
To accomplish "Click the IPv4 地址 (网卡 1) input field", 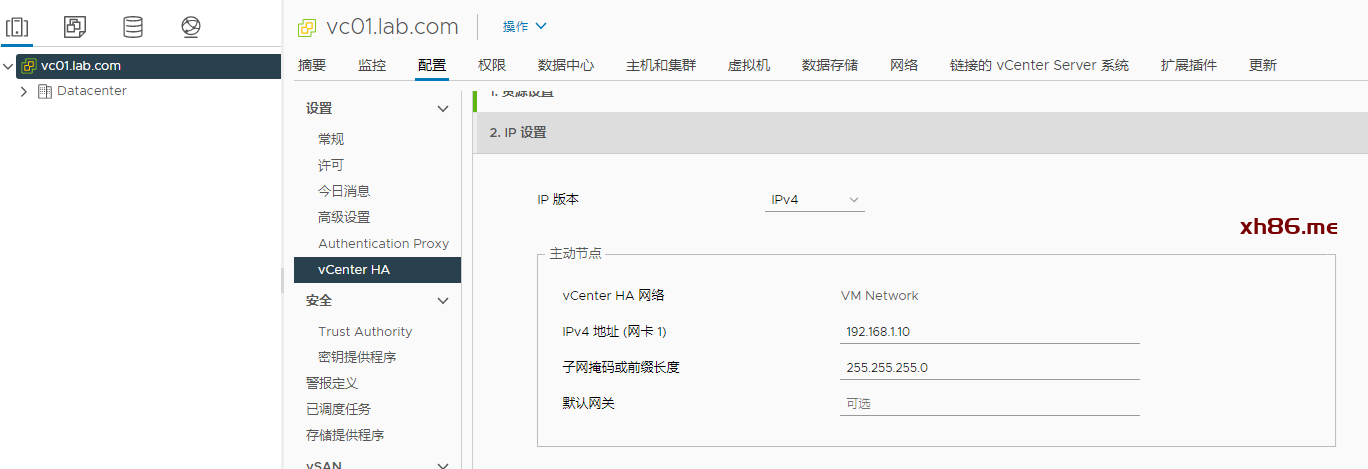I will point(989,332).
